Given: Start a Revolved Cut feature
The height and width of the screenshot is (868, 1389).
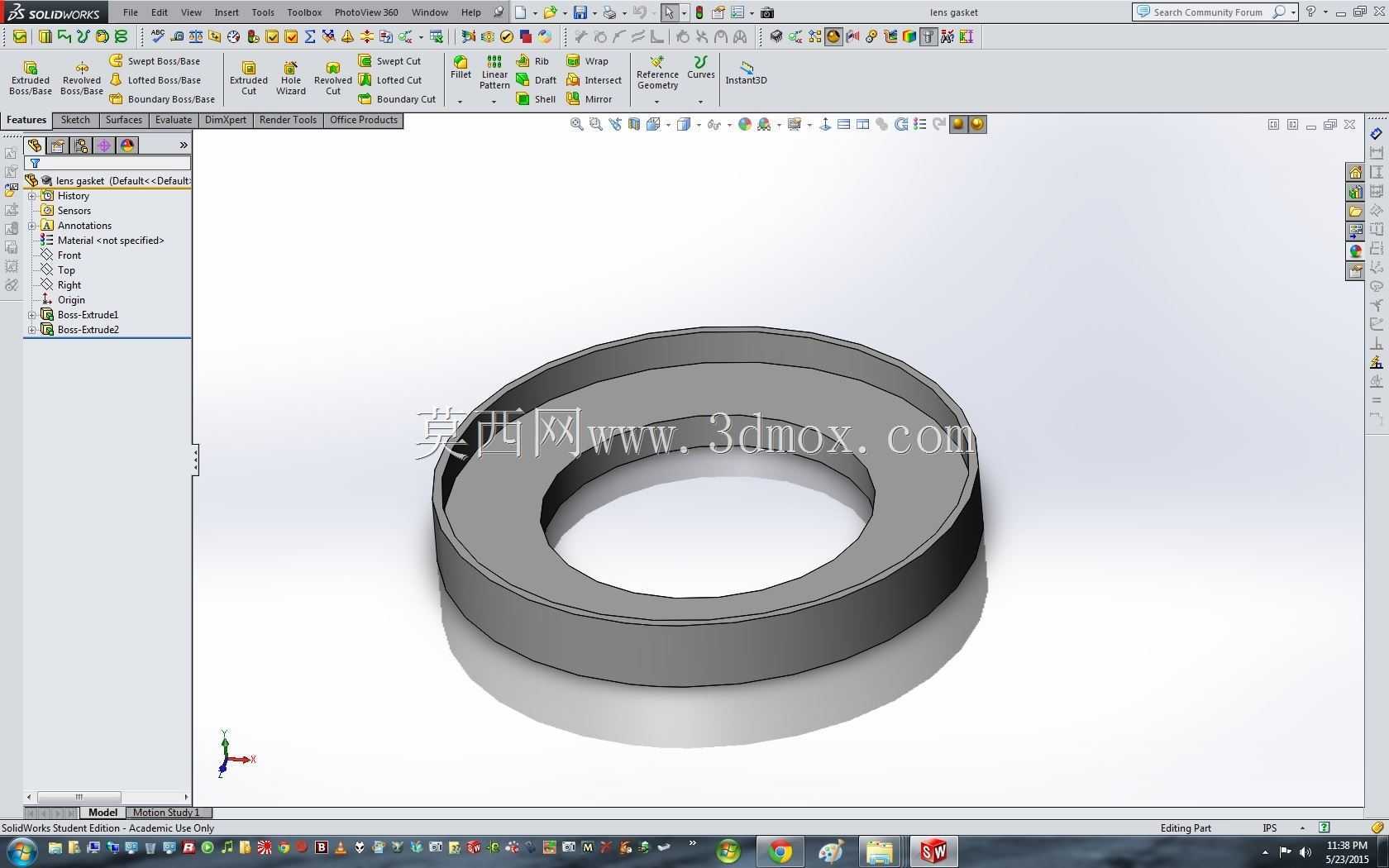Looking at the screenshot, I should 332,79.
